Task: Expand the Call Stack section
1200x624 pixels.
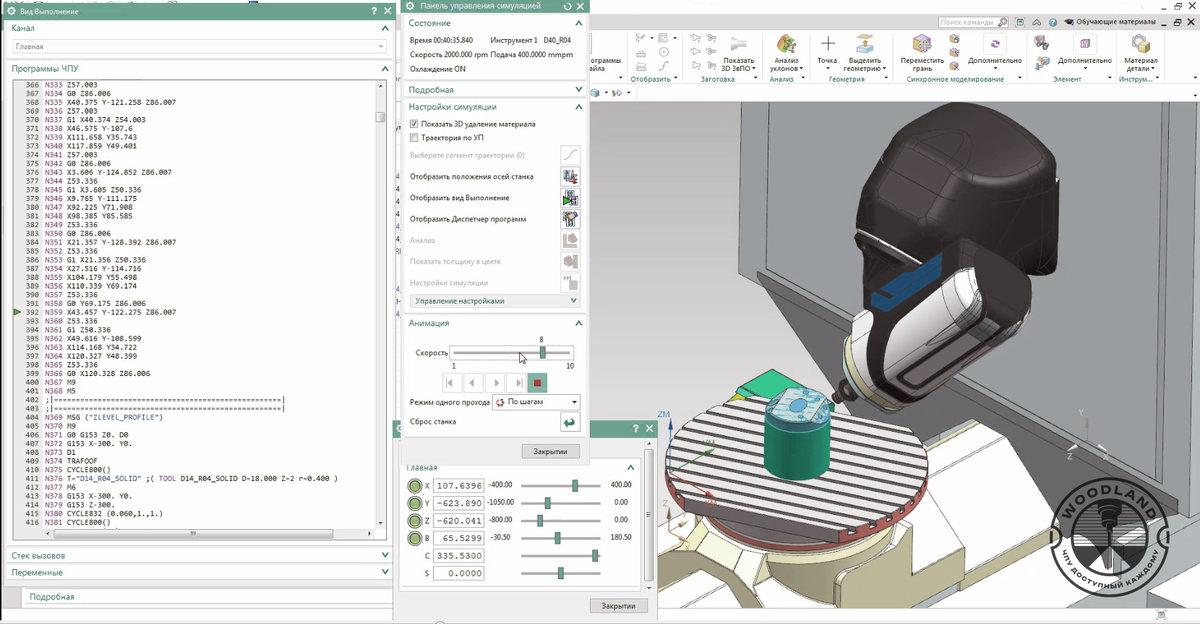Action: point(385,555)
